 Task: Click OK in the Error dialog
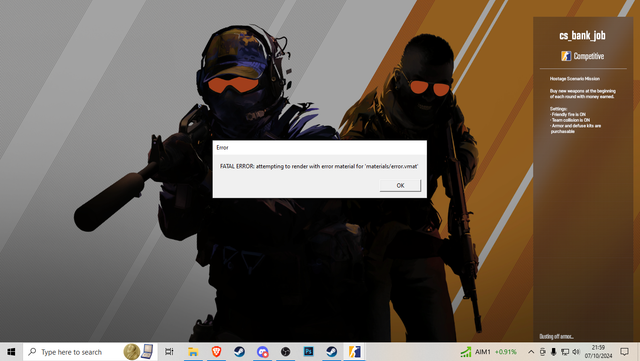400,185
